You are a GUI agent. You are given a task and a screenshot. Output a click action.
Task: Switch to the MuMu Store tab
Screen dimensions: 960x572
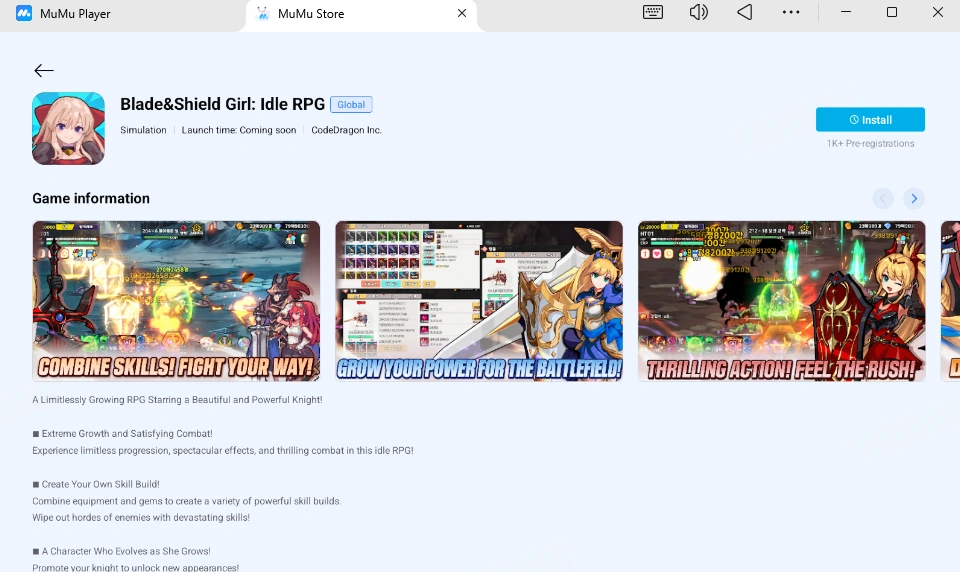[x=361, y=14]
